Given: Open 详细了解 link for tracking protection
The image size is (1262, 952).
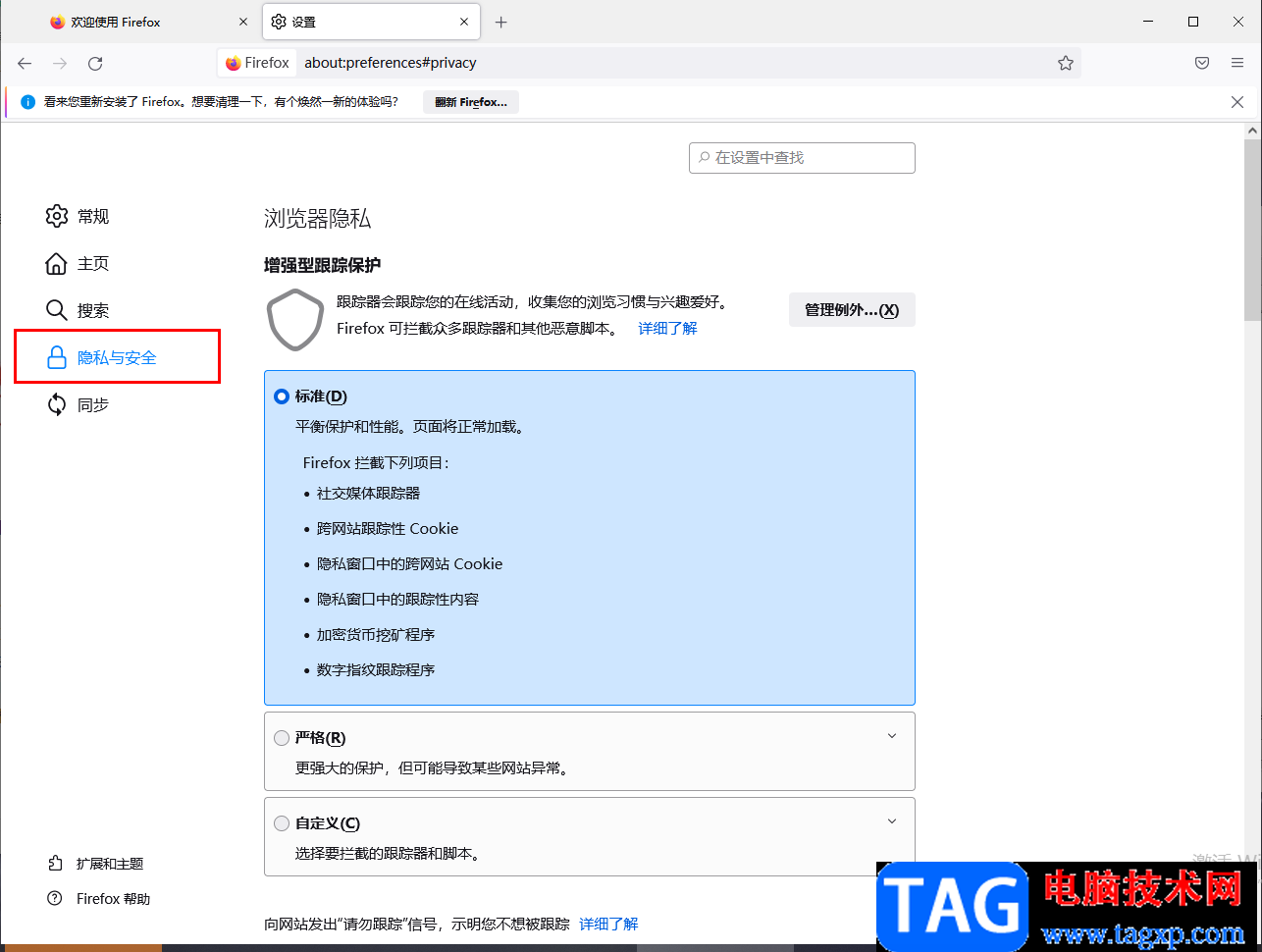Looking at the screenshot, I should (x=667, y=329).
